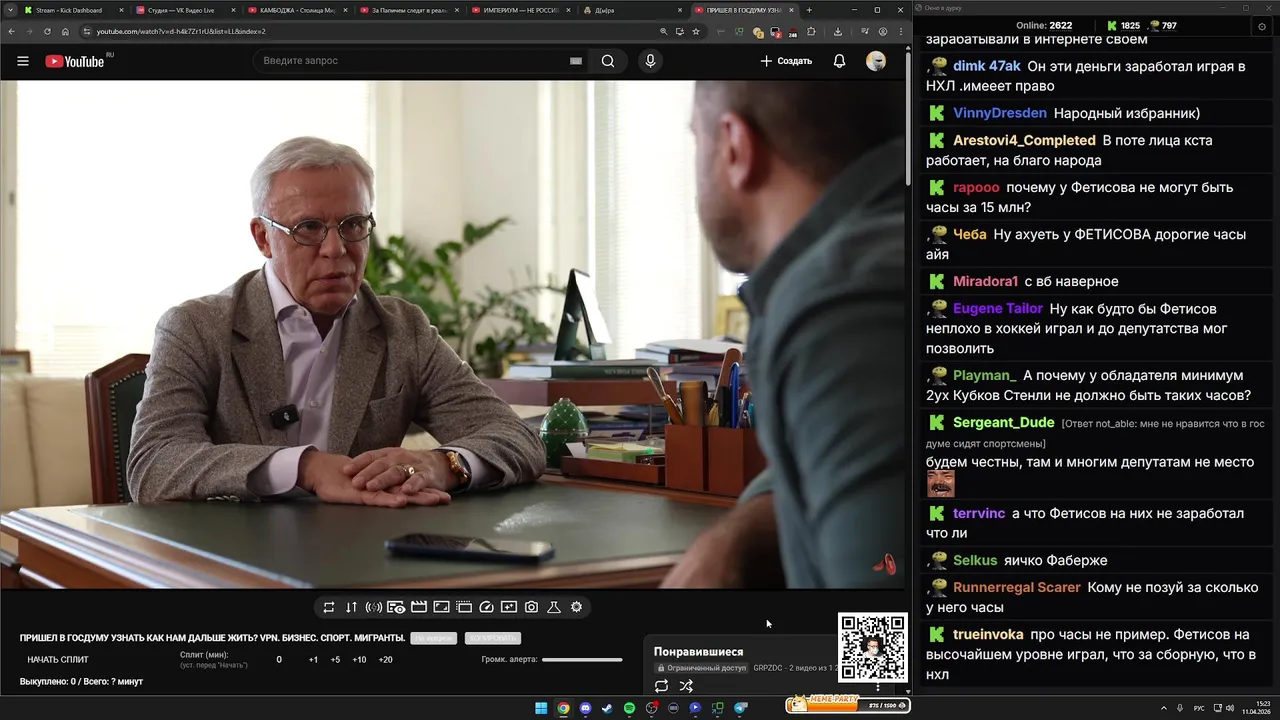Click the up-down arrows icon in the toolbar
The height and width of the screenshot is (720, 1280).
(351, 607)
